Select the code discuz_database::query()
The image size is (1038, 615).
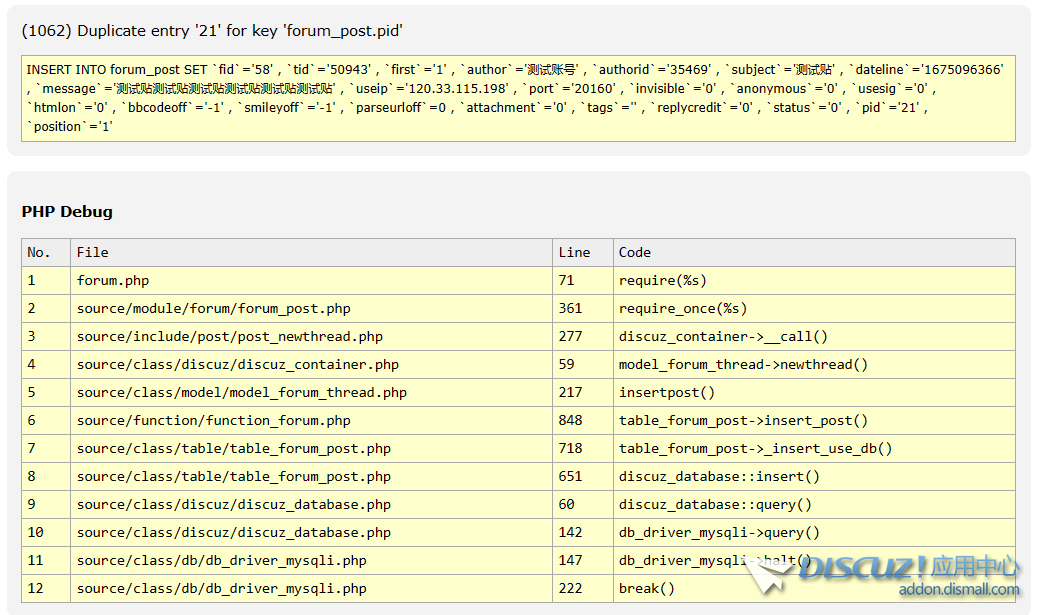tap(715, 504)
